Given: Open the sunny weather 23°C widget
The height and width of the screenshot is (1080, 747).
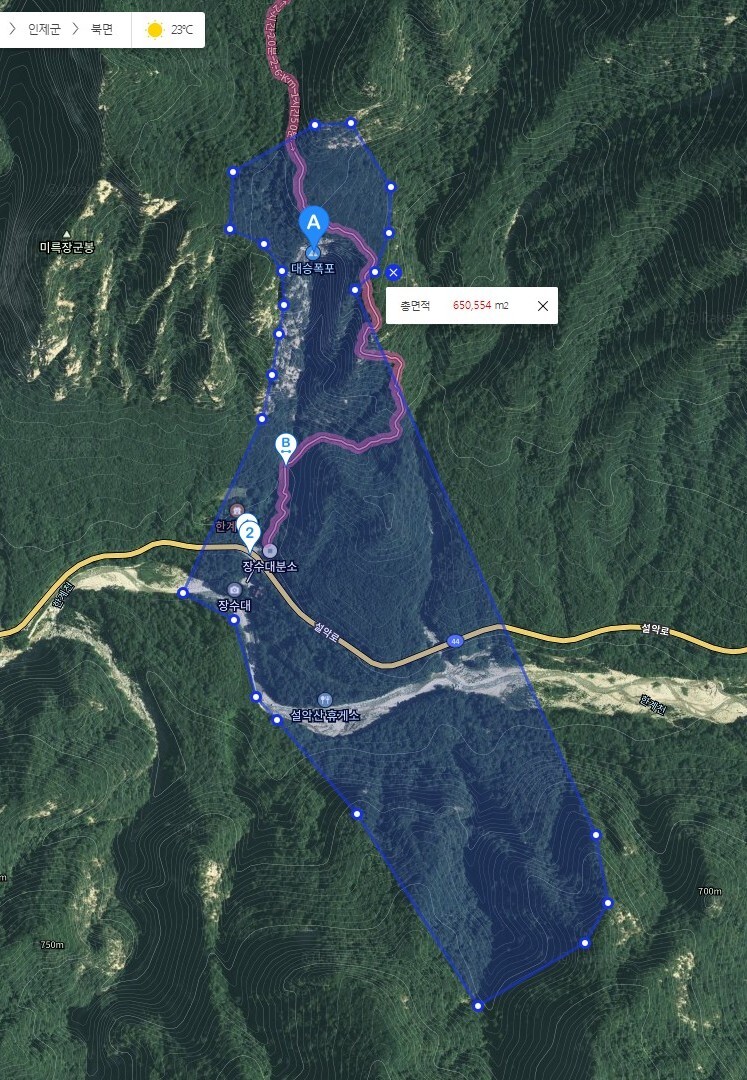Looking at the screenshot, I should [x=169, y=30].
